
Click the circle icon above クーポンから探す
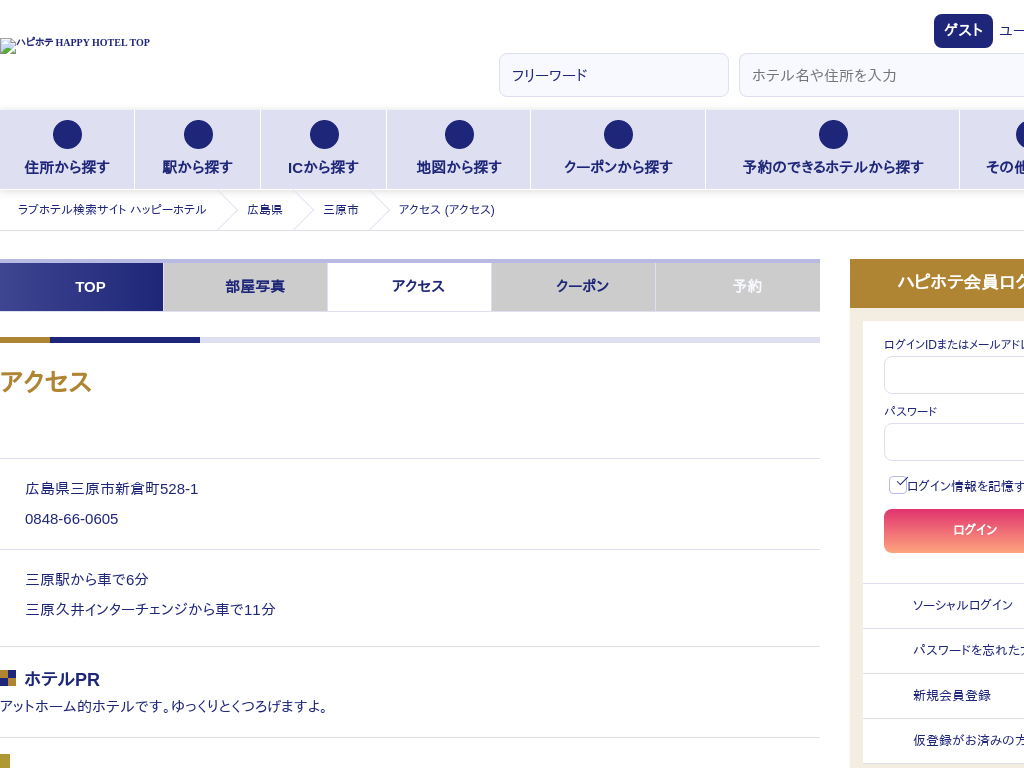tap(618, 135)
